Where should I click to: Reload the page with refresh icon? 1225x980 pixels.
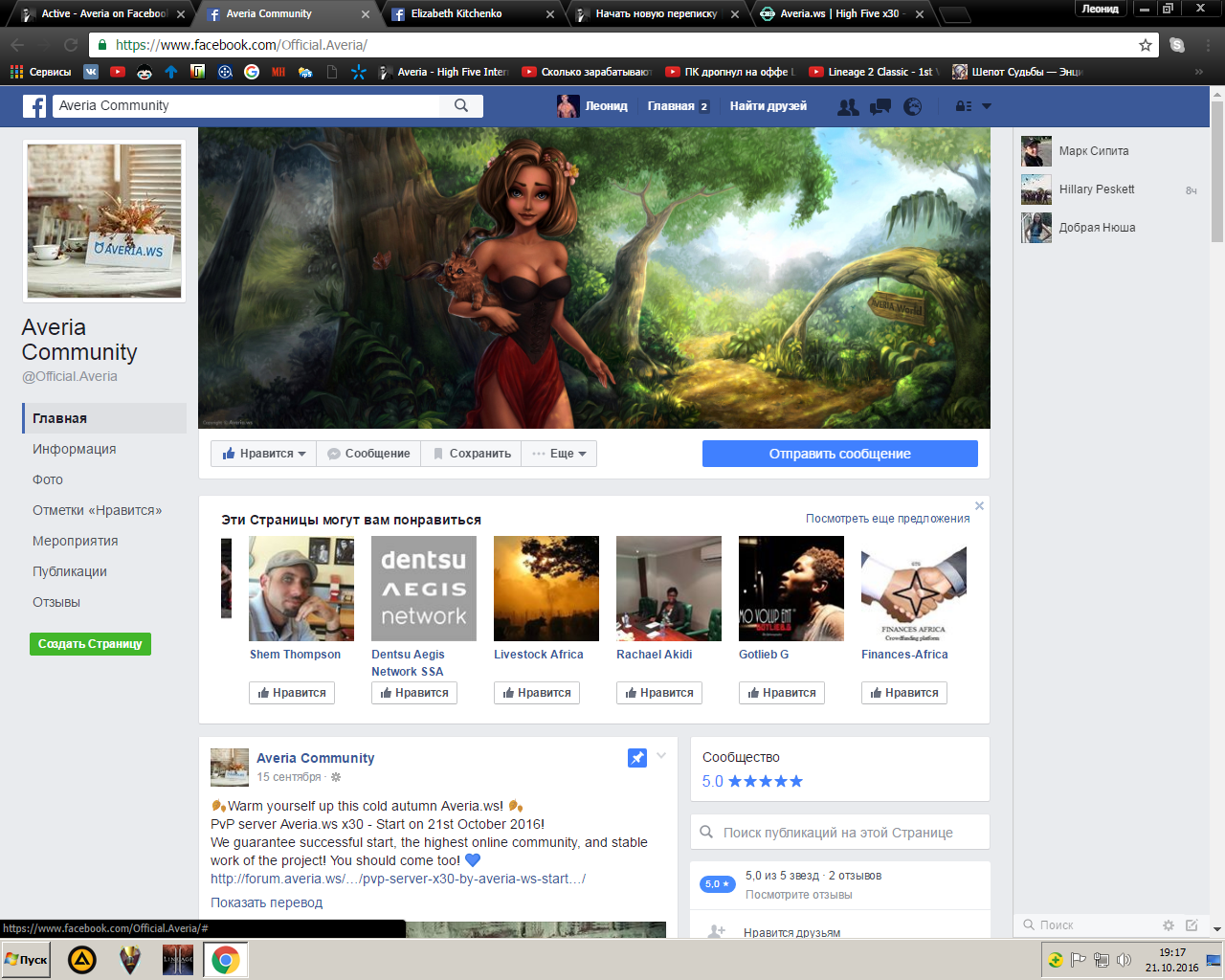coord(71,45)
